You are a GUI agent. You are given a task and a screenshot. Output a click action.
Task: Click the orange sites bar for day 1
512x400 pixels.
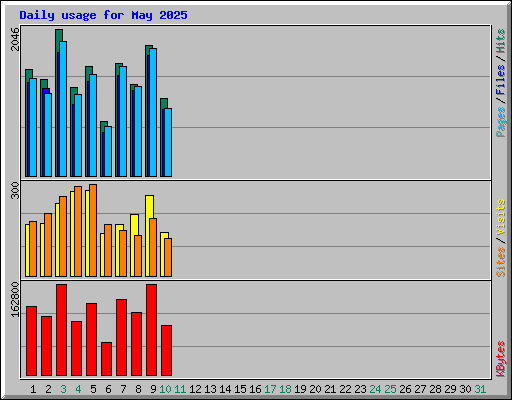coord(33,249)
